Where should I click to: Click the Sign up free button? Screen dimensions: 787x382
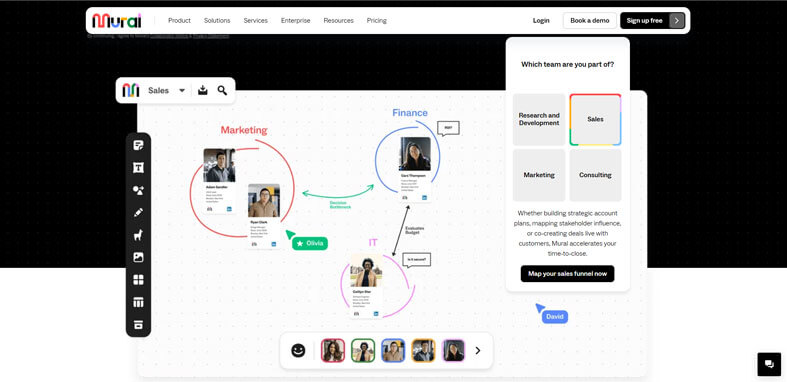[x=652, y=21]
